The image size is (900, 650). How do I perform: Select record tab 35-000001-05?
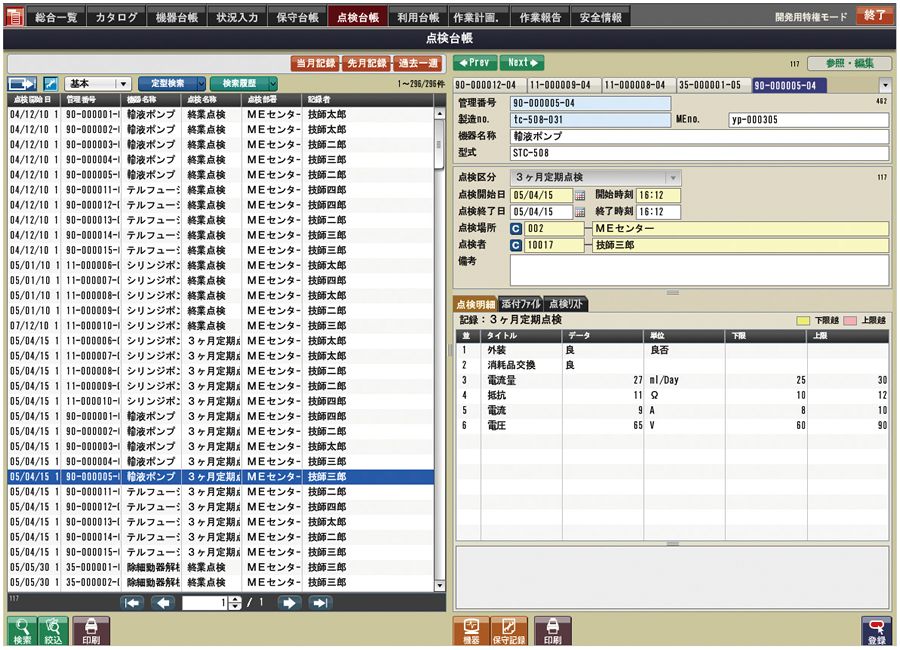pyautogui.click(x=714, y=86)
